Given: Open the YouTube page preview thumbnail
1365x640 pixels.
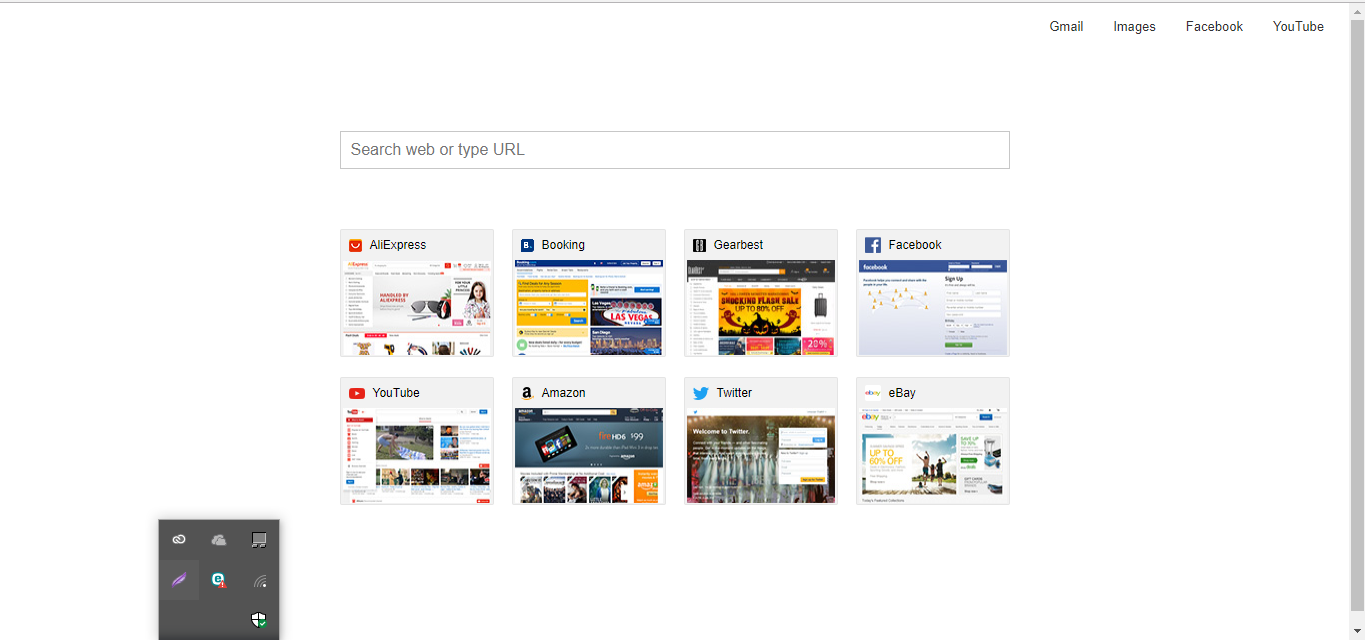Looking at the screenshot, I should [x=417, y=456].
